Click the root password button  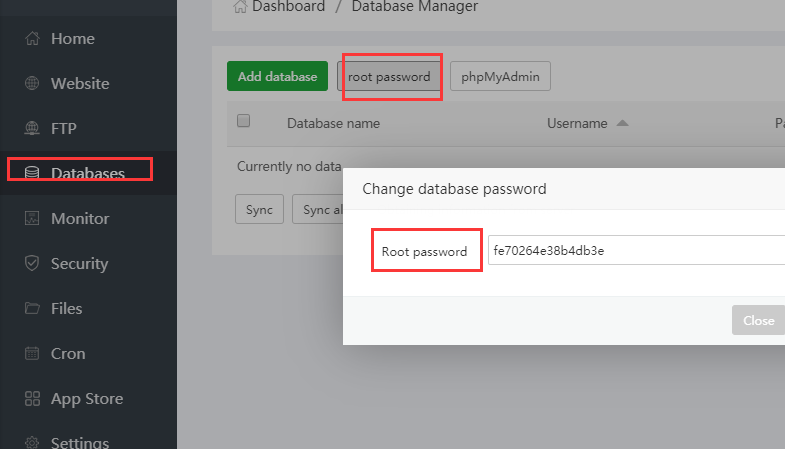(389, 77)
